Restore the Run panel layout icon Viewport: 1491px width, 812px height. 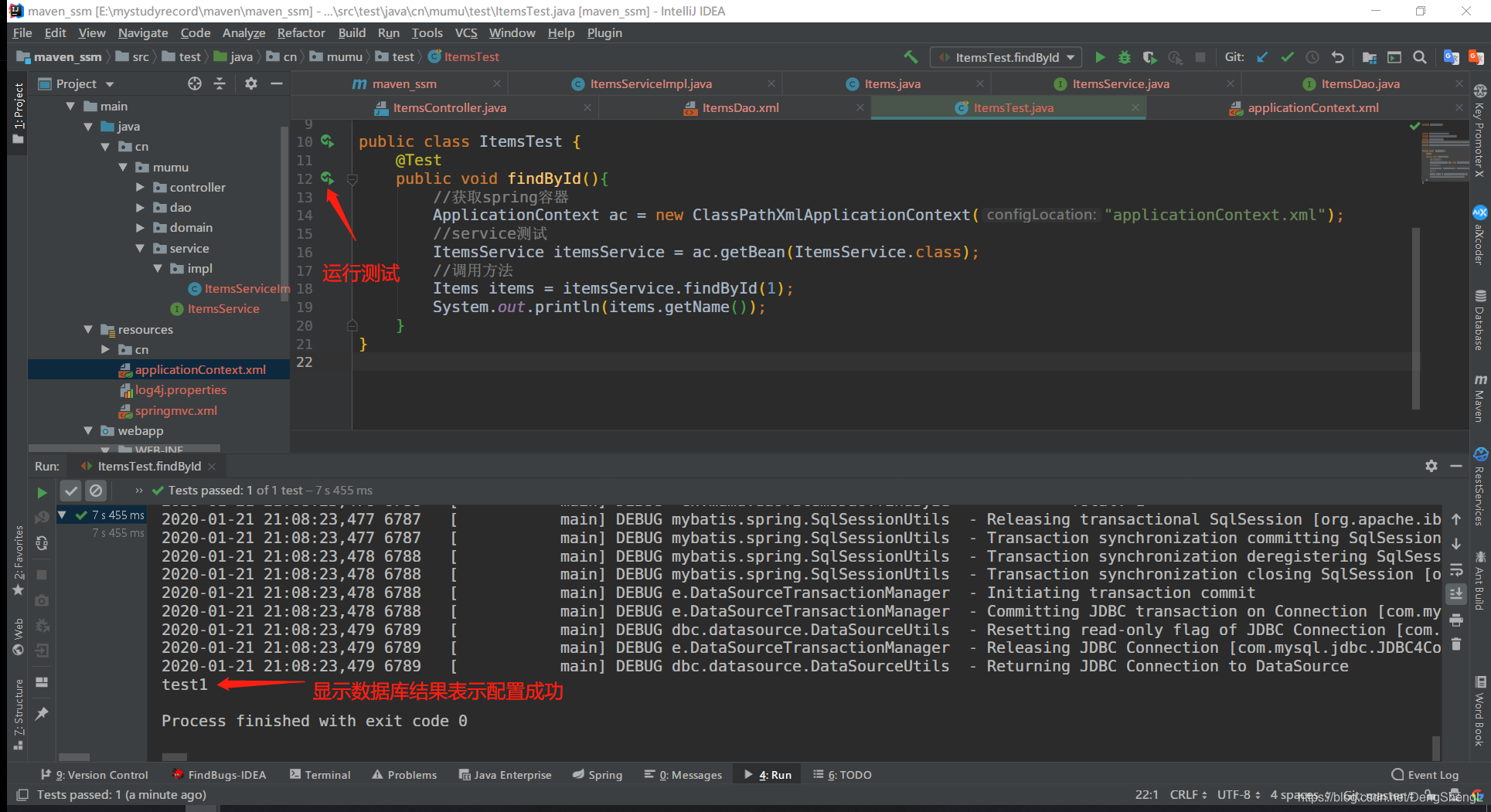point(43,682)
